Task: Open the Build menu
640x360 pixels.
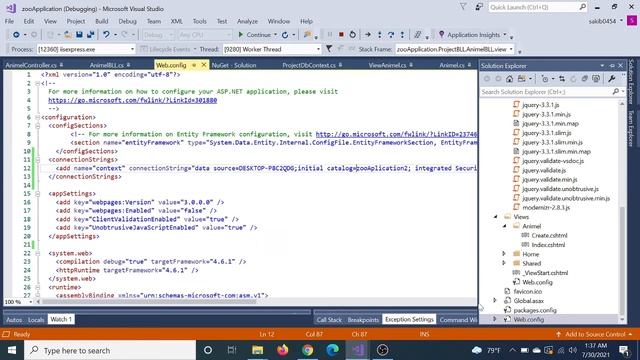Action: coord(102,21)
